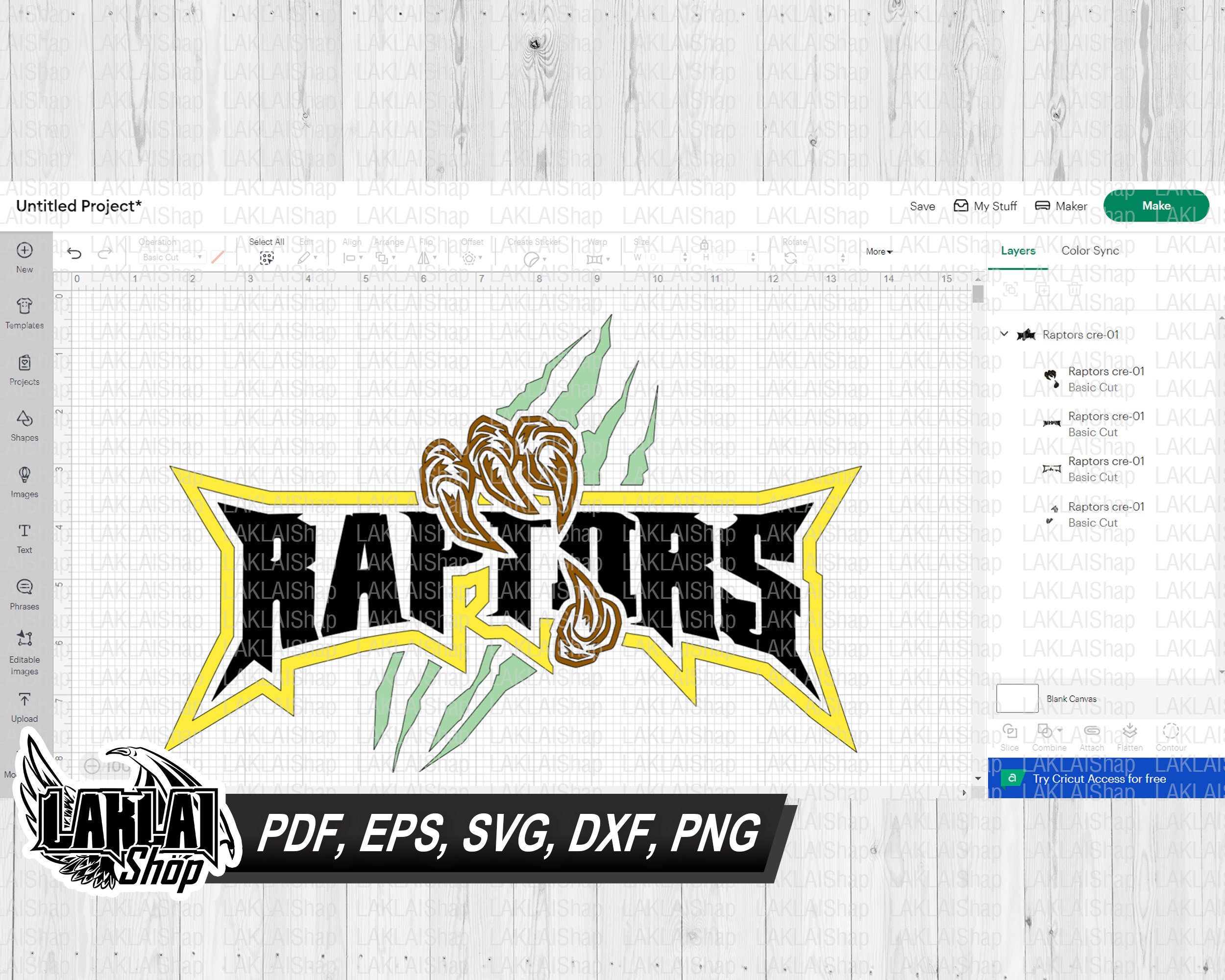Image resolution: width=1225 pixels, height=980 pixels.
Task: Click the width size input field
Action: click(x=663, y=257)
